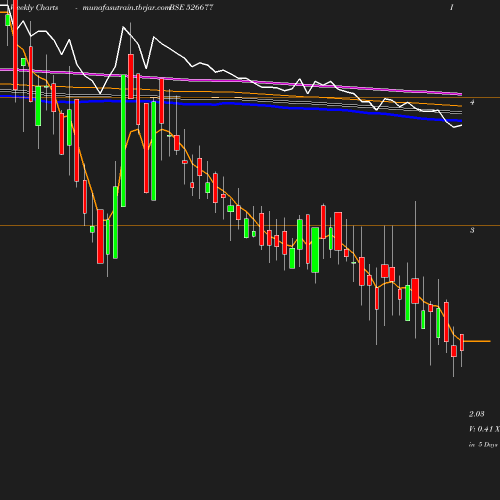Click the "2.03" last price value
The image size is (500, 500).
tap(477, 414)
